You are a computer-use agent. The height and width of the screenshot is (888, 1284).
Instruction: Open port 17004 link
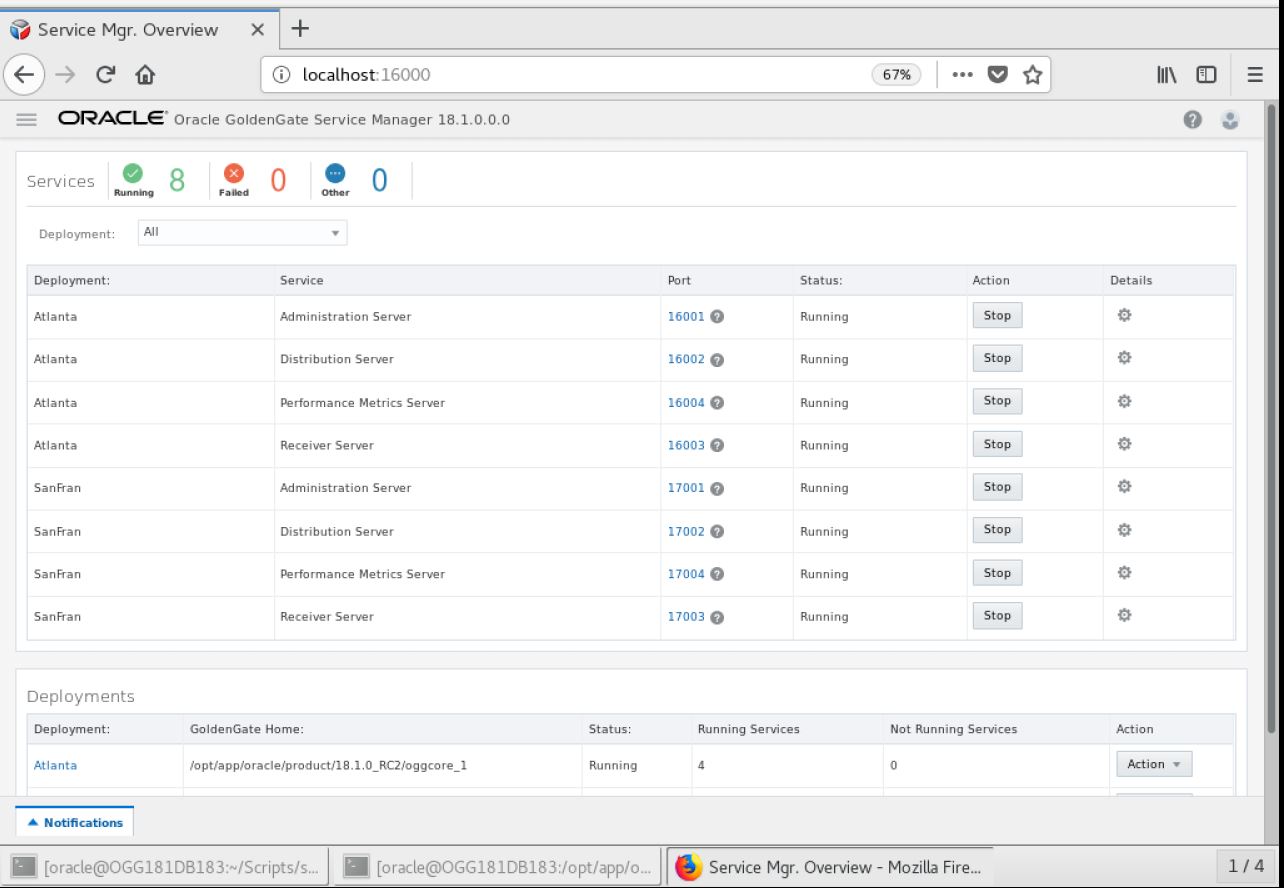click(x=686, y=575)
